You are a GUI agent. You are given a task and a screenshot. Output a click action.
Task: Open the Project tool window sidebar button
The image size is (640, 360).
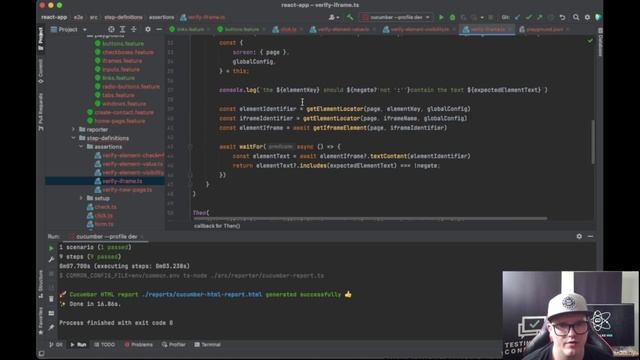tap(40, 39)
